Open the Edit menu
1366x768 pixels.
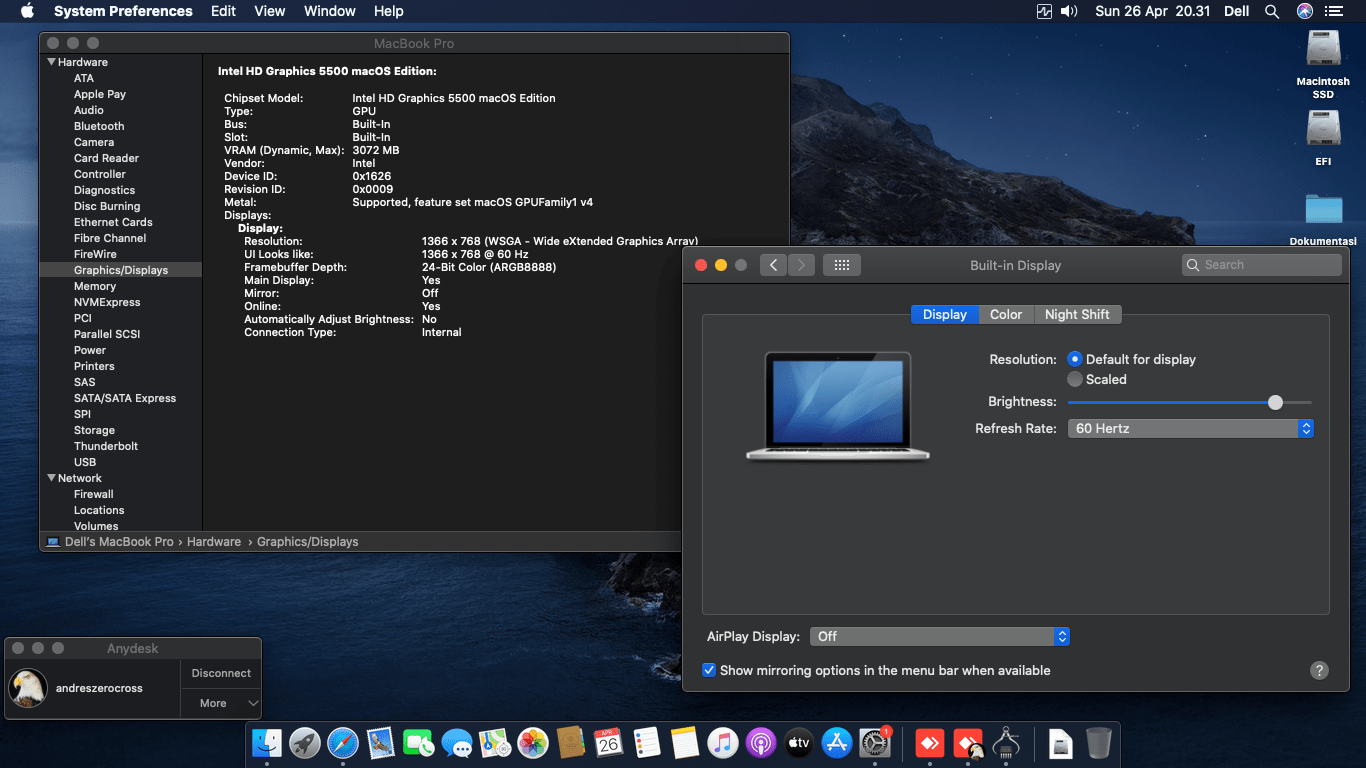(x=223, y=11)
